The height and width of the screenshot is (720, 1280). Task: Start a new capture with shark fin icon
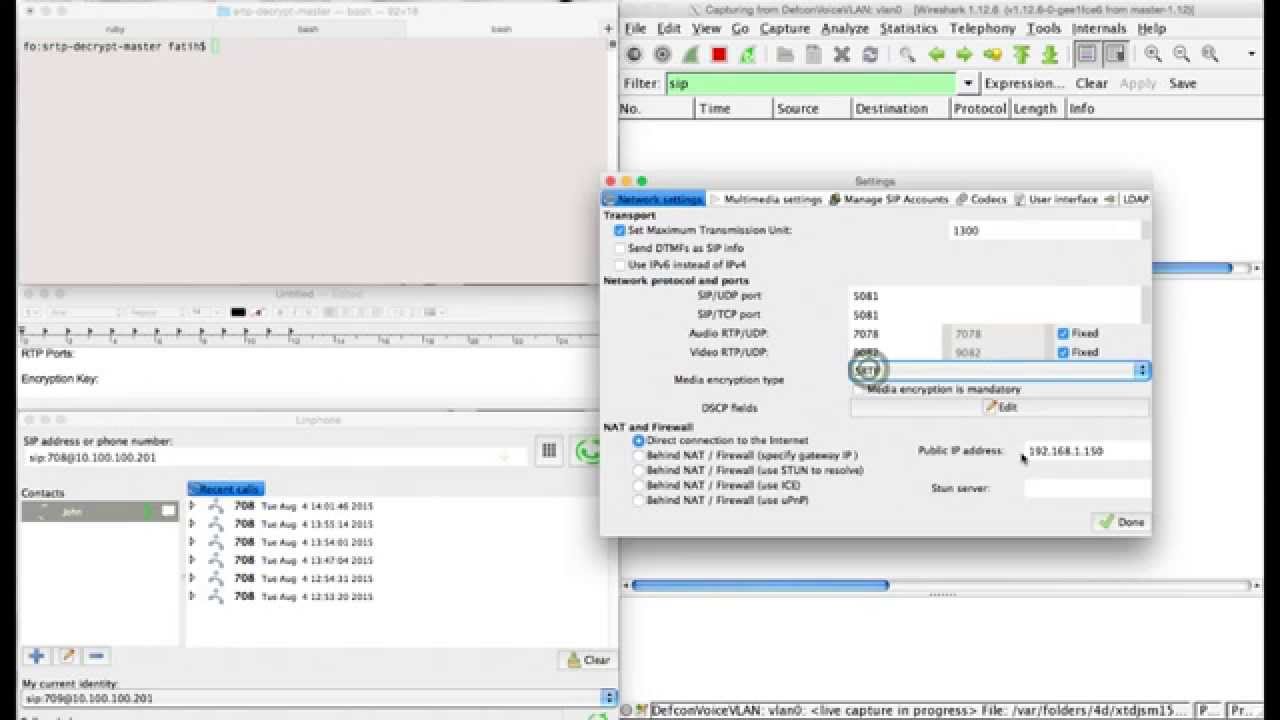pyautogui.click(x=691, y=54)
